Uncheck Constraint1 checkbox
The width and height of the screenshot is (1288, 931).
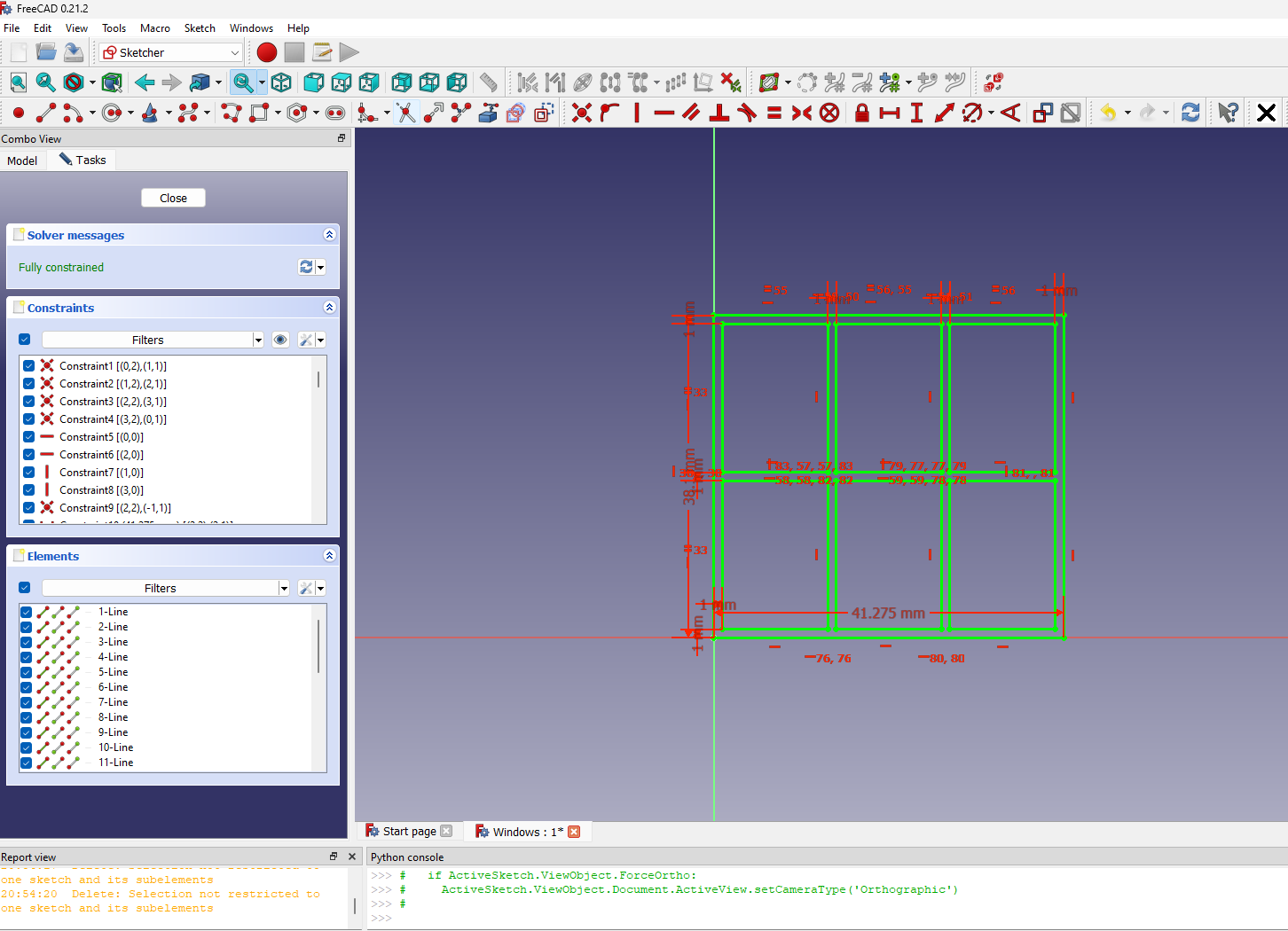point(28,365)
